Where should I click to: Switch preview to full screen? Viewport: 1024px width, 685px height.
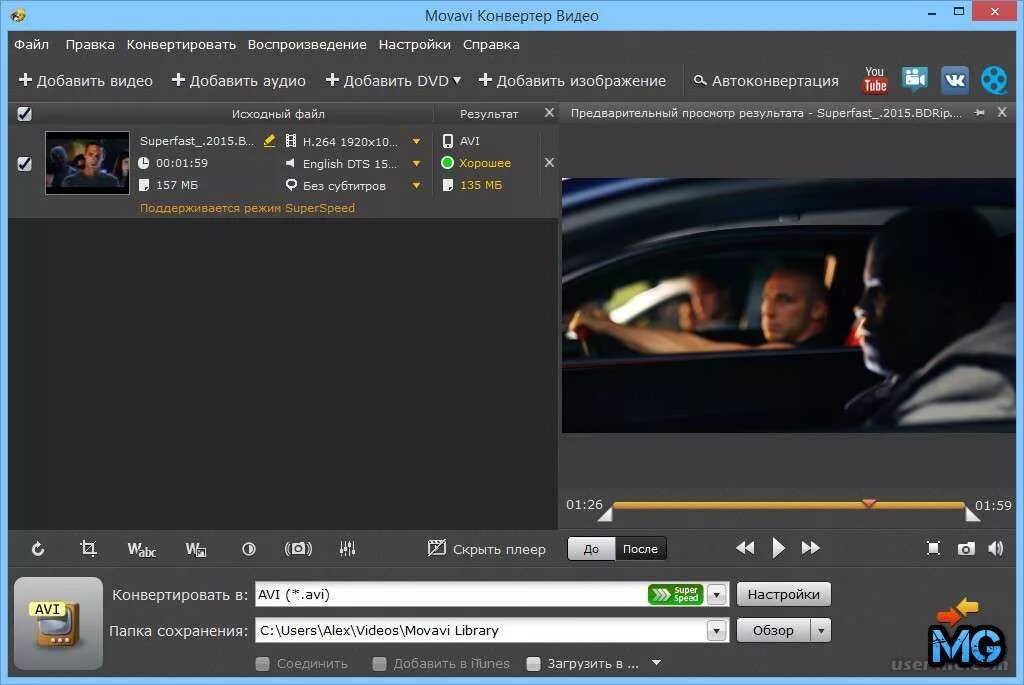[934, 549]
